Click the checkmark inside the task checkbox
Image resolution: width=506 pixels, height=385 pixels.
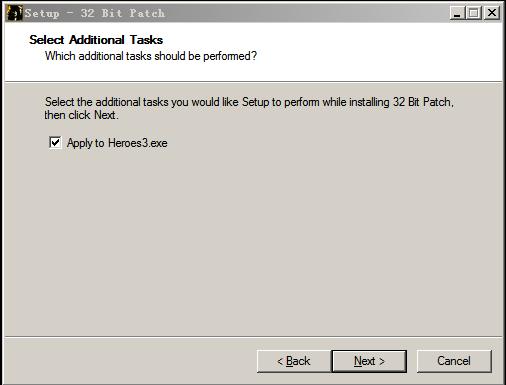tap(55, 142)
